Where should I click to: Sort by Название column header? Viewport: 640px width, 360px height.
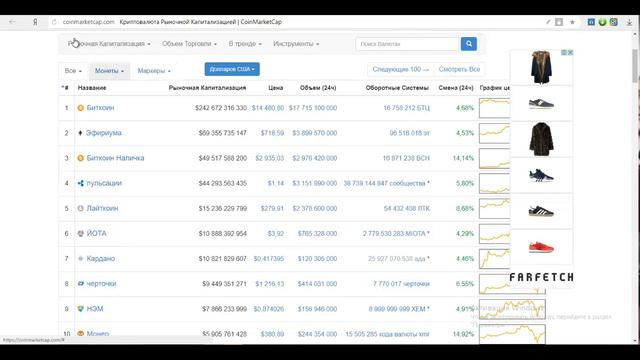[x=92, y=88]
